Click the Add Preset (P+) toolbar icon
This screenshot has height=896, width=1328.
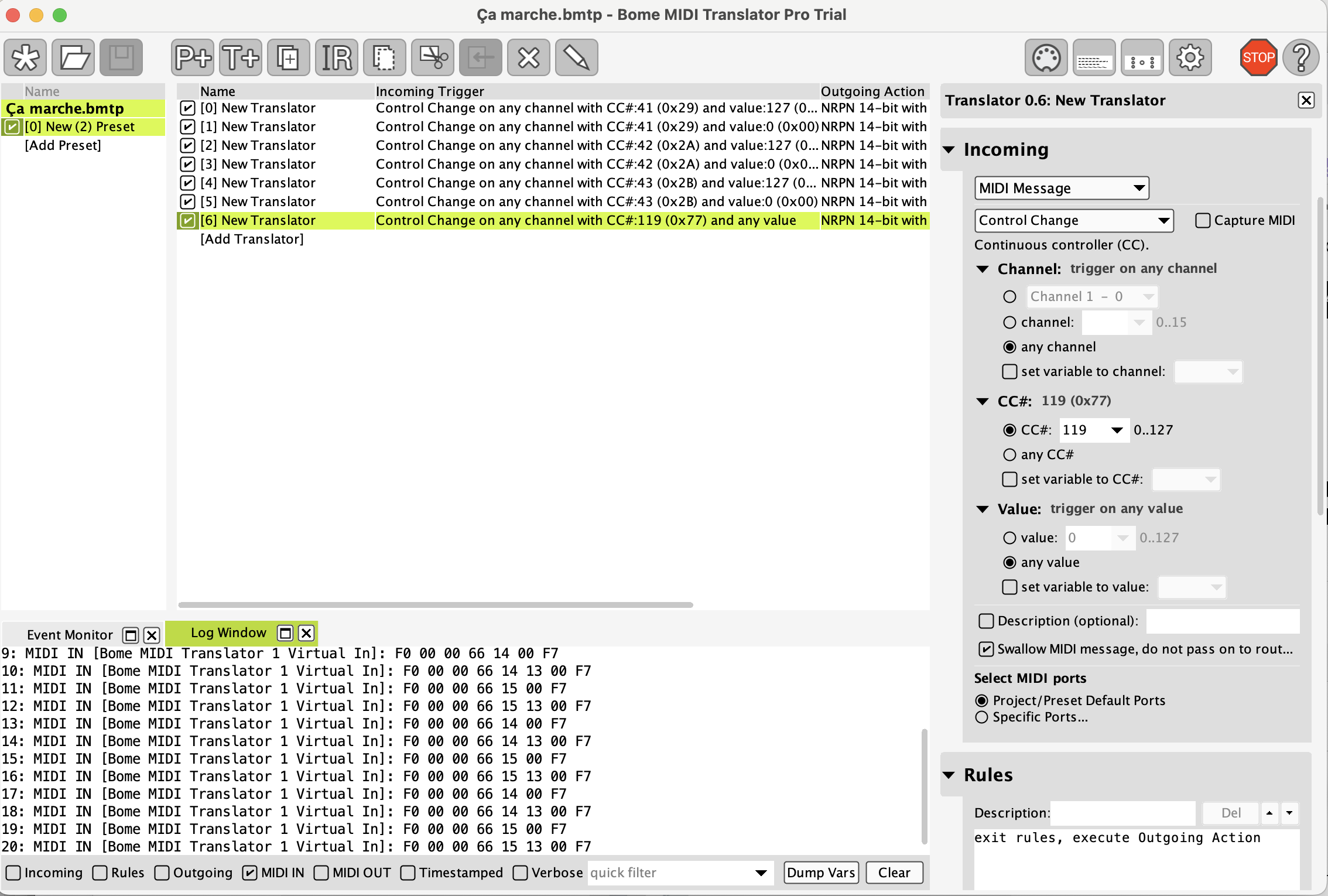tap(192, 58)
